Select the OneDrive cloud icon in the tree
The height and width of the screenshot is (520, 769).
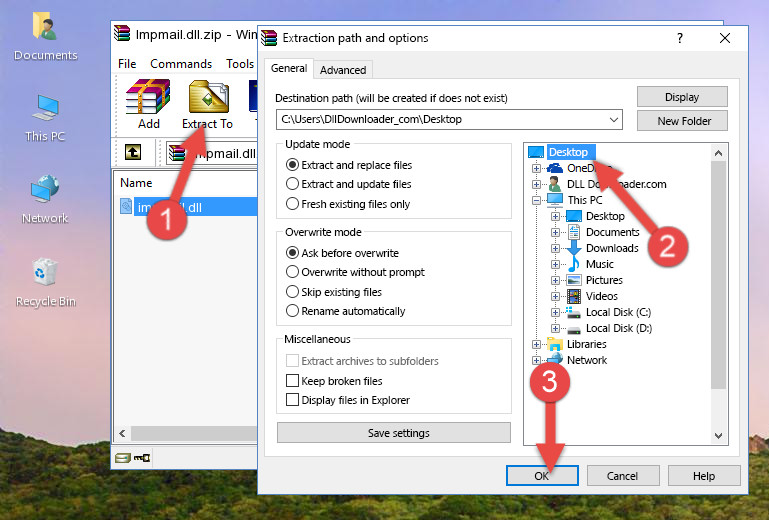pos(555,168)
